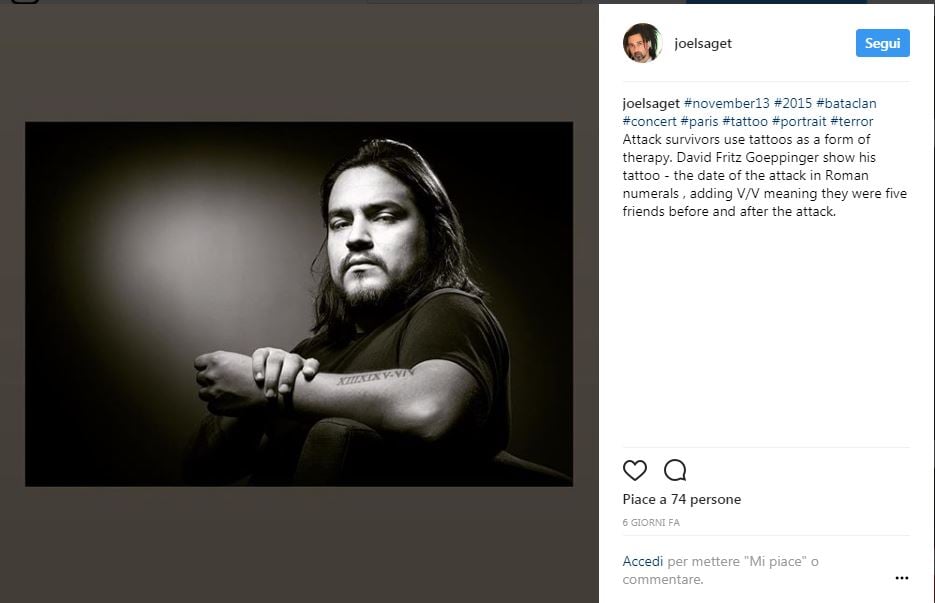Screen dimensions: 935x603
Task: Click the '6 GIORNI FA' timestamp
Action: click(x=651, y=523)
